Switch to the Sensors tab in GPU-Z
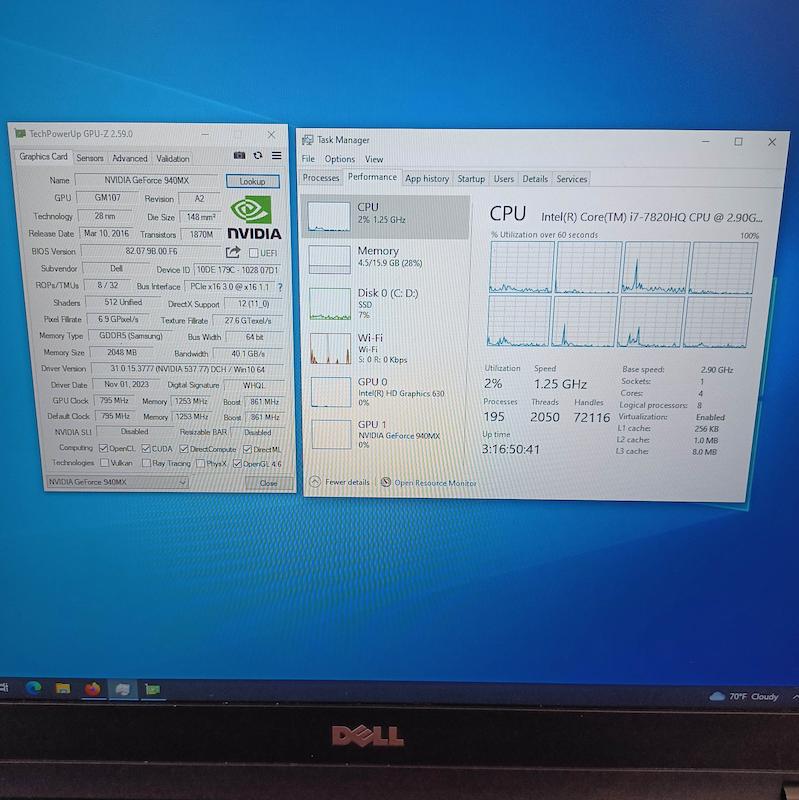799x800 pixels. [x=90, y=158]
